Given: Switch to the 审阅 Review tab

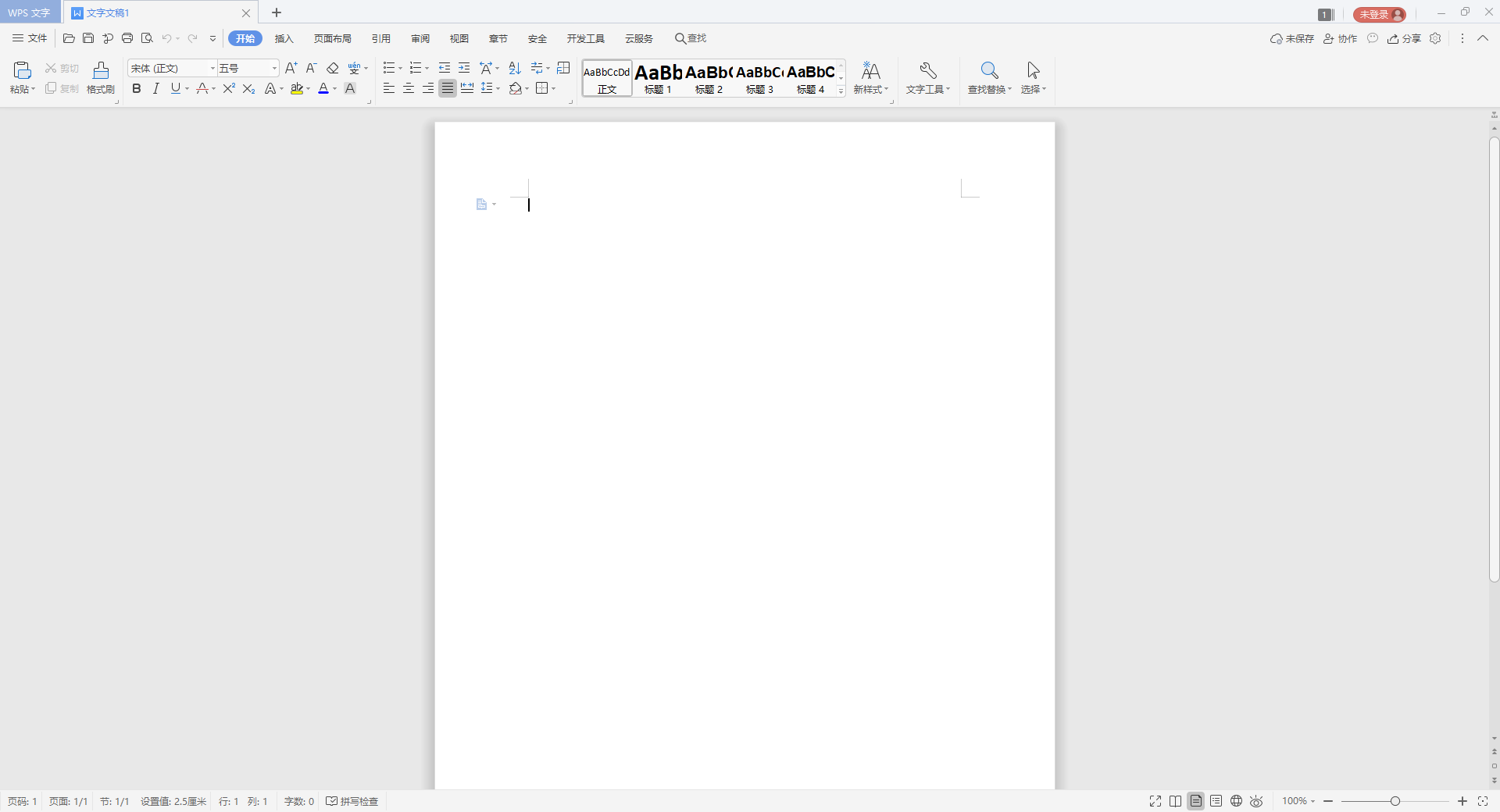Looking at the screenshot, I should (420, 38).
